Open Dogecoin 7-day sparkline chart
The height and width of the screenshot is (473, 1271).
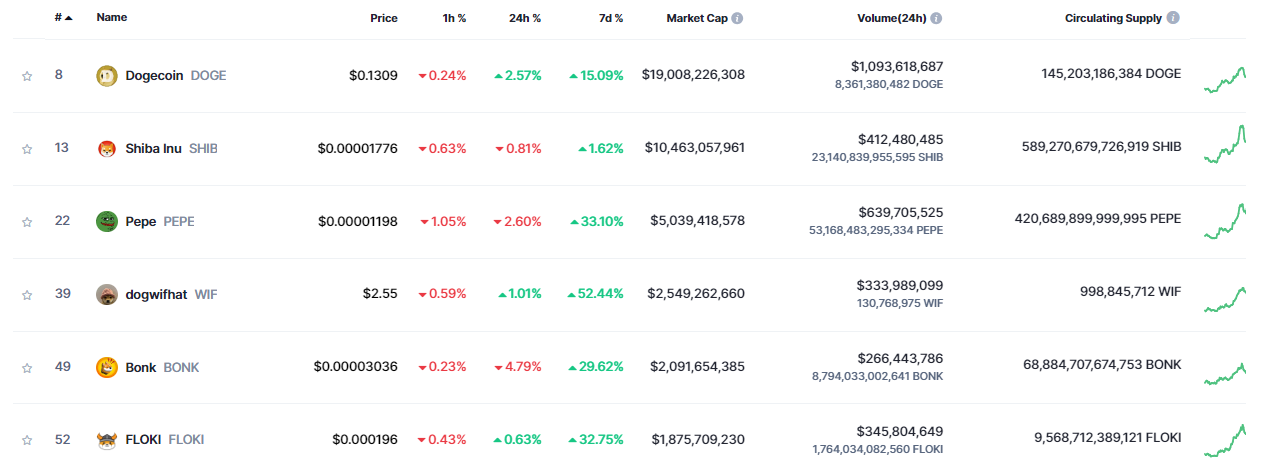tap(1225, 78)
